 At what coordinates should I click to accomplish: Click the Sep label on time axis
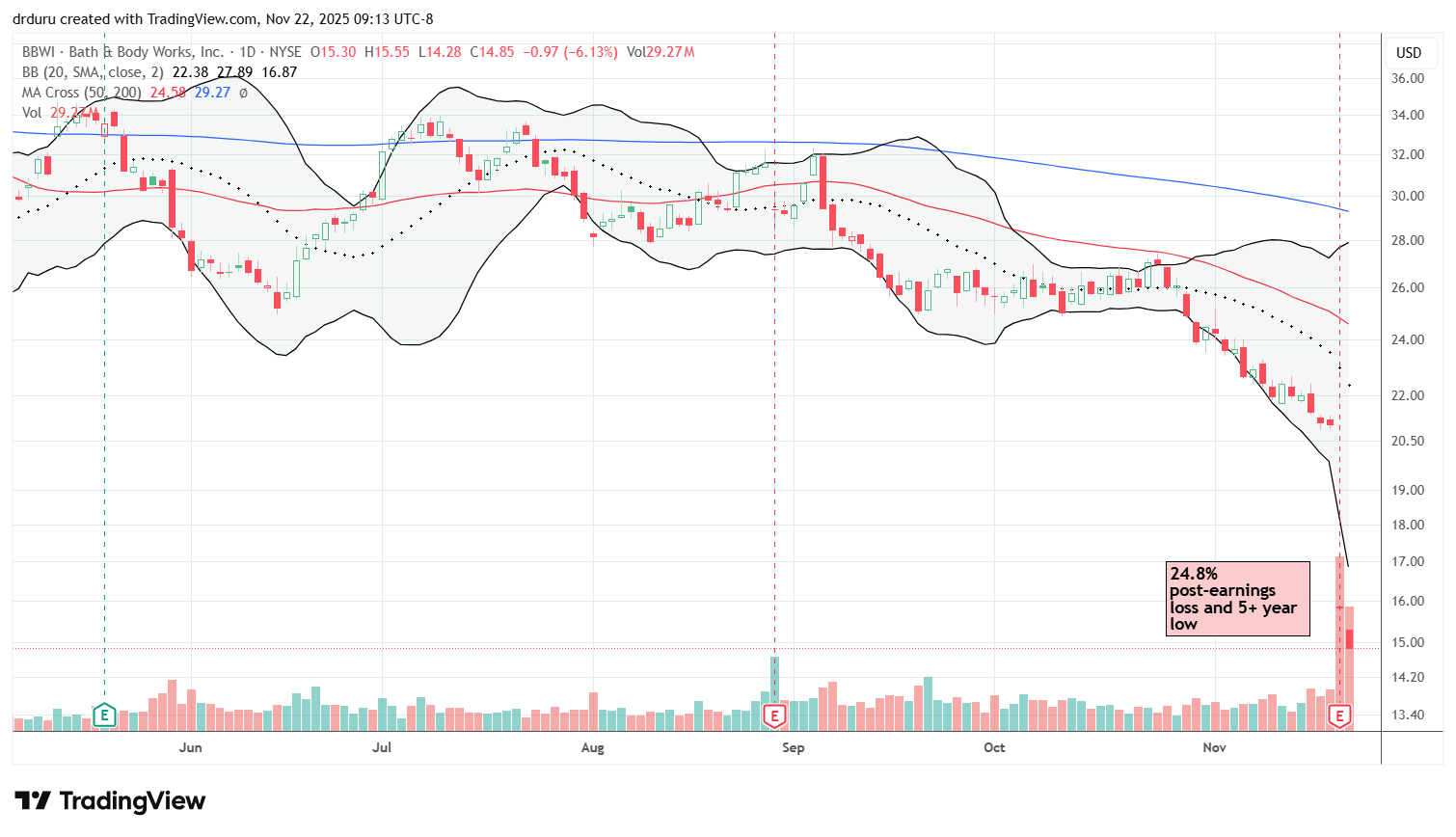pyautogui.click(x=793, y=747)
